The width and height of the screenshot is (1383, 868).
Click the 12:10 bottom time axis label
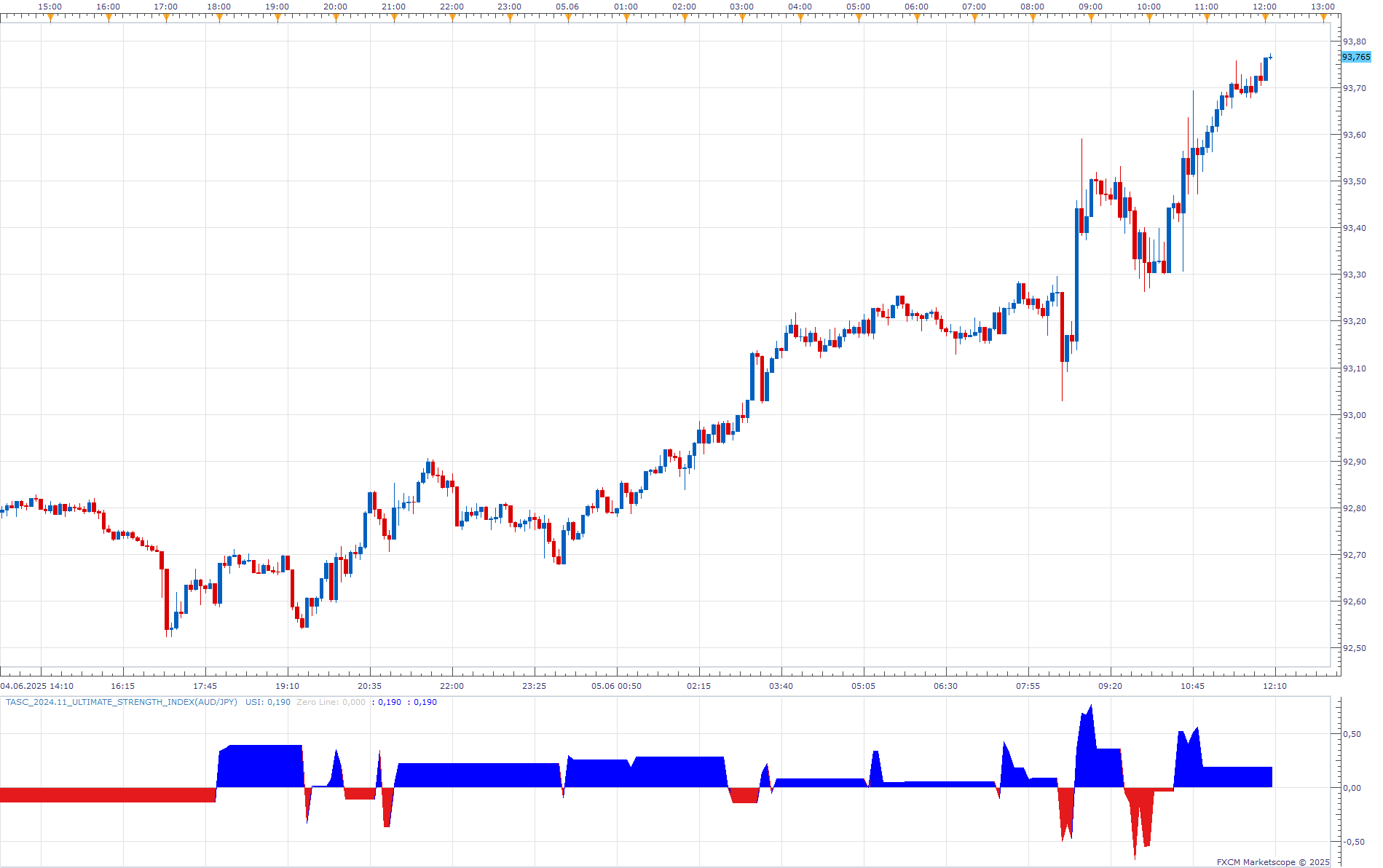tap(1274, 686)
